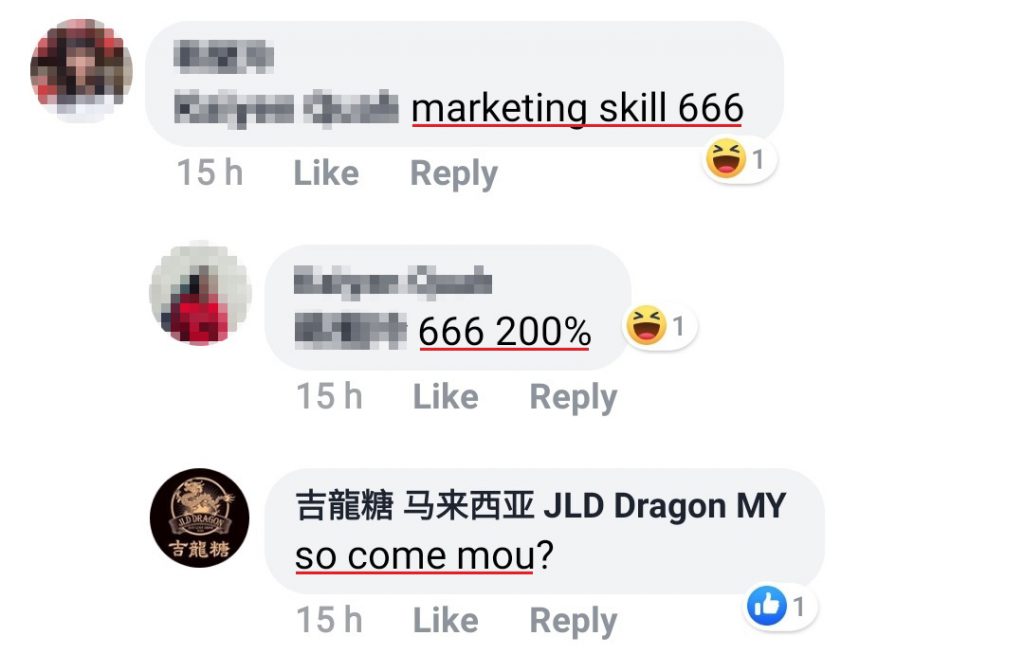Click the laughing reaction on marketing skill comment
The image size is (1024, 654).
[726, 158]
